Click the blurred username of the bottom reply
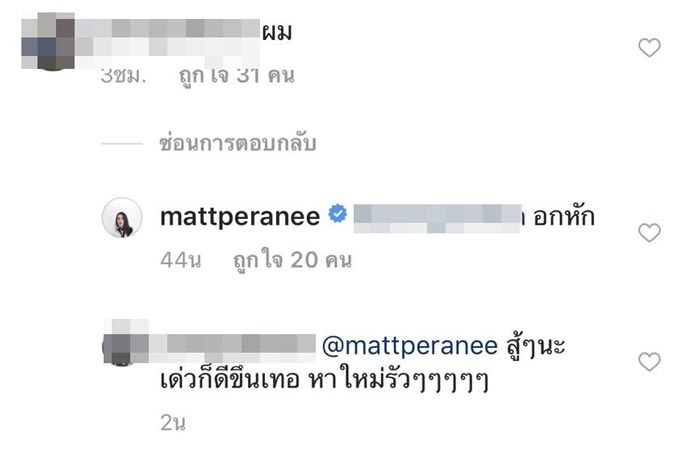Image resolution: width=700 pixels, height=449 pixels. [x=232, y=348]
